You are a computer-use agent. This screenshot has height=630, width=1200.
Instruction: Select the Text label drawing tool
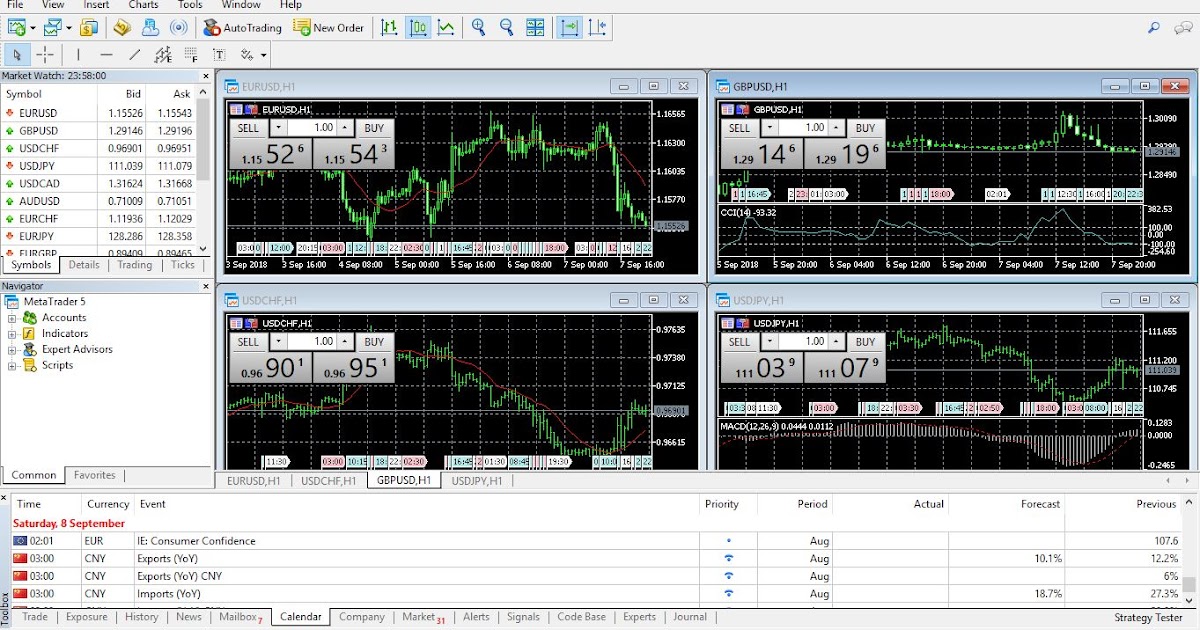pos(219,55)
